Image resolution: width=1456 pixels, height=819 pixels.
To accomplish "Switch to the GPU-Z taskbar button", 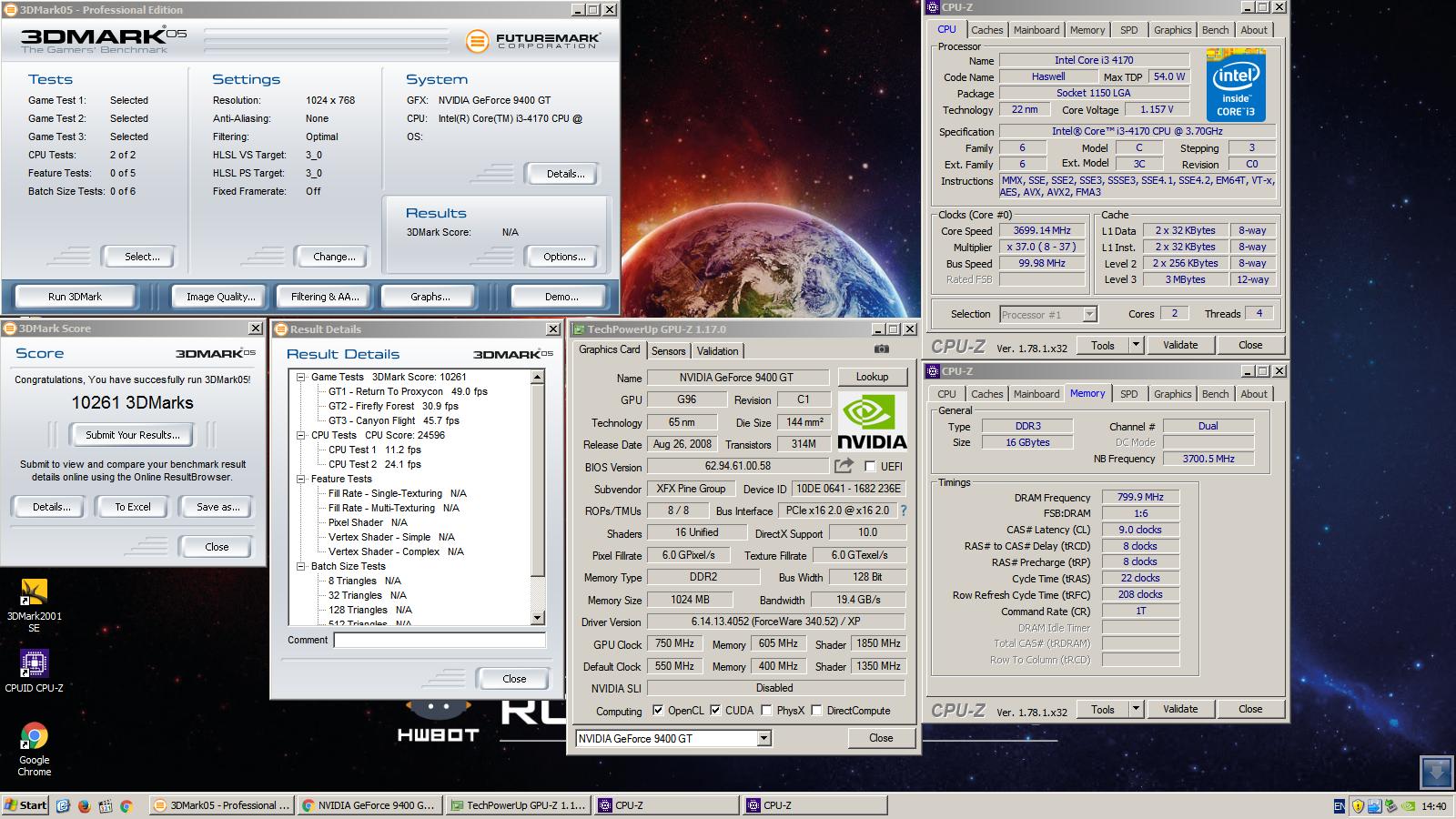I will 519,805.
